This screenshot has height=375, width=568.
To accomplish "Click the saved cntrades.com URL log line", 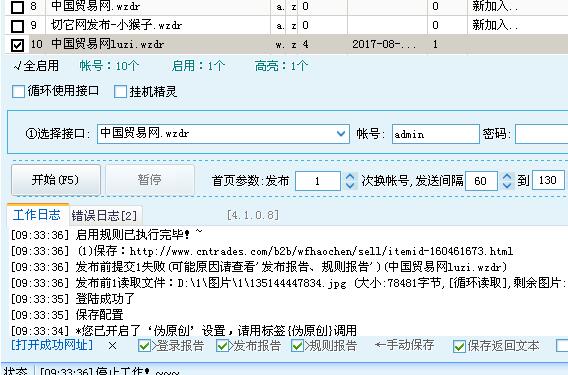I will point(262,251).
